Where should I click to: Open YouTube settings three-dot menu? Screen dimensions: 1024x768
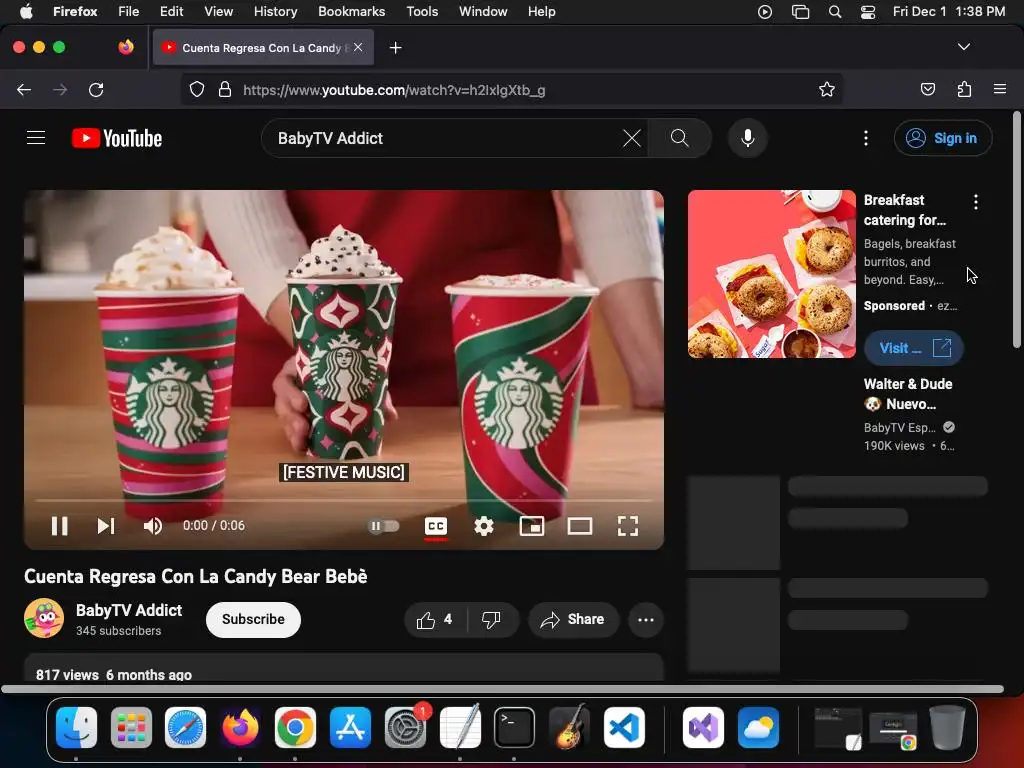tap(866, 138)
